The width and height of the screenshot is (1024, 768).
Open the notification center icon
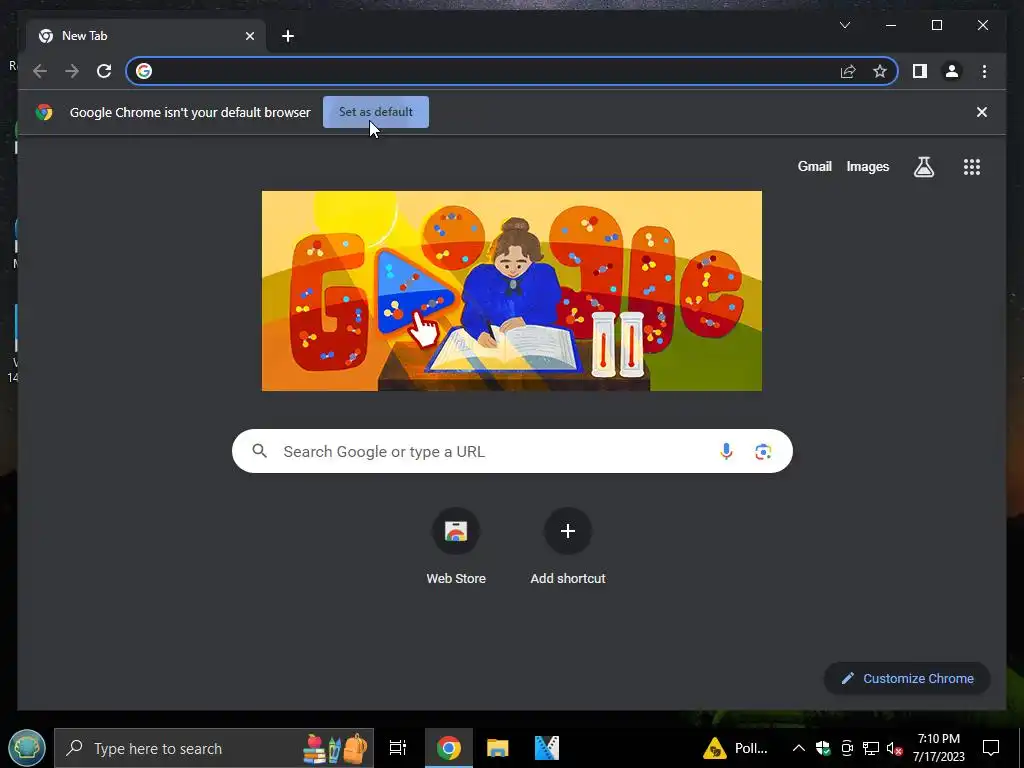click(x=991, y=748)
